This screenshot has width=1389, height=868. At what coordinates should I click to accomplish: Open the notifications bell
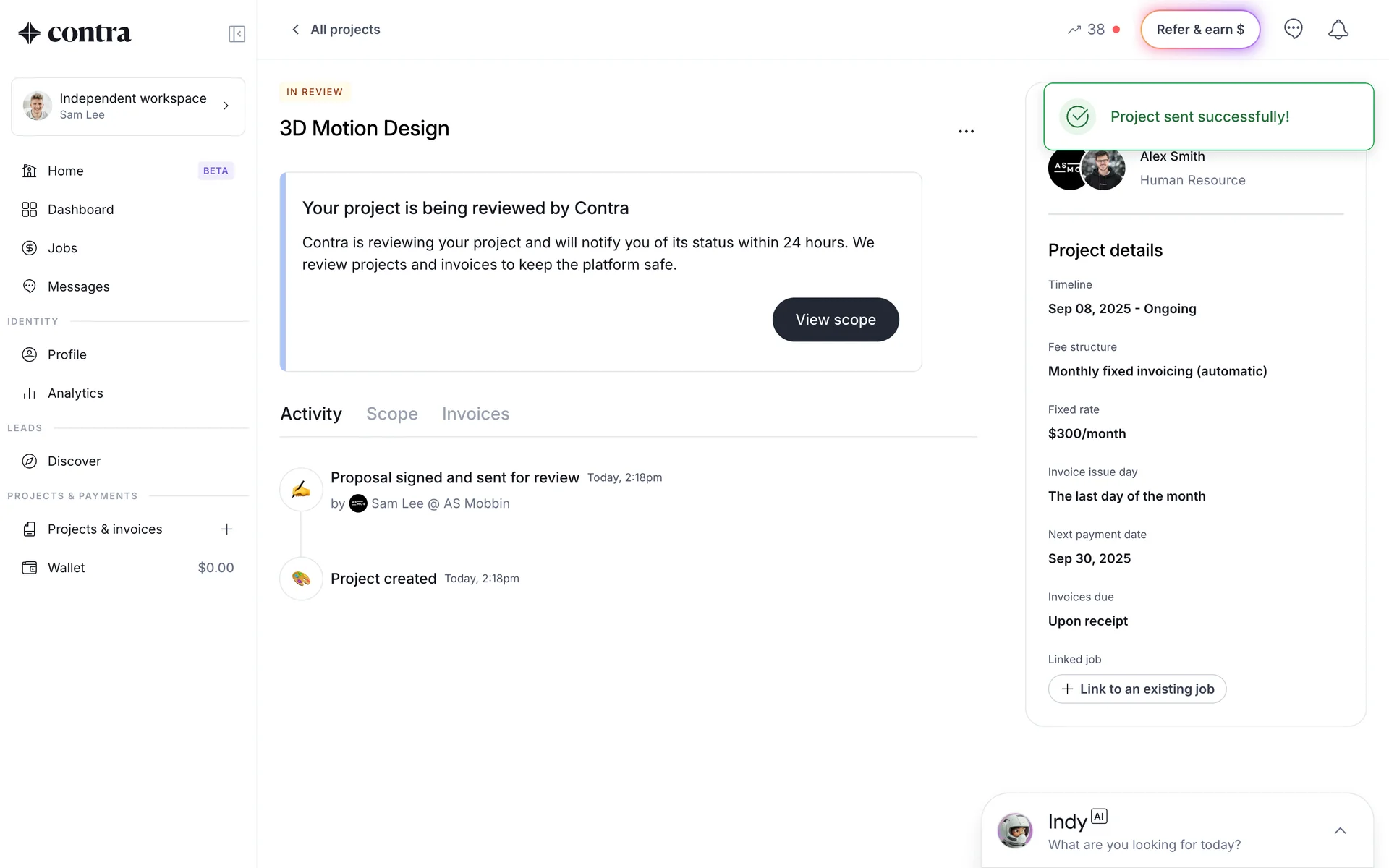click(1338, 30)
